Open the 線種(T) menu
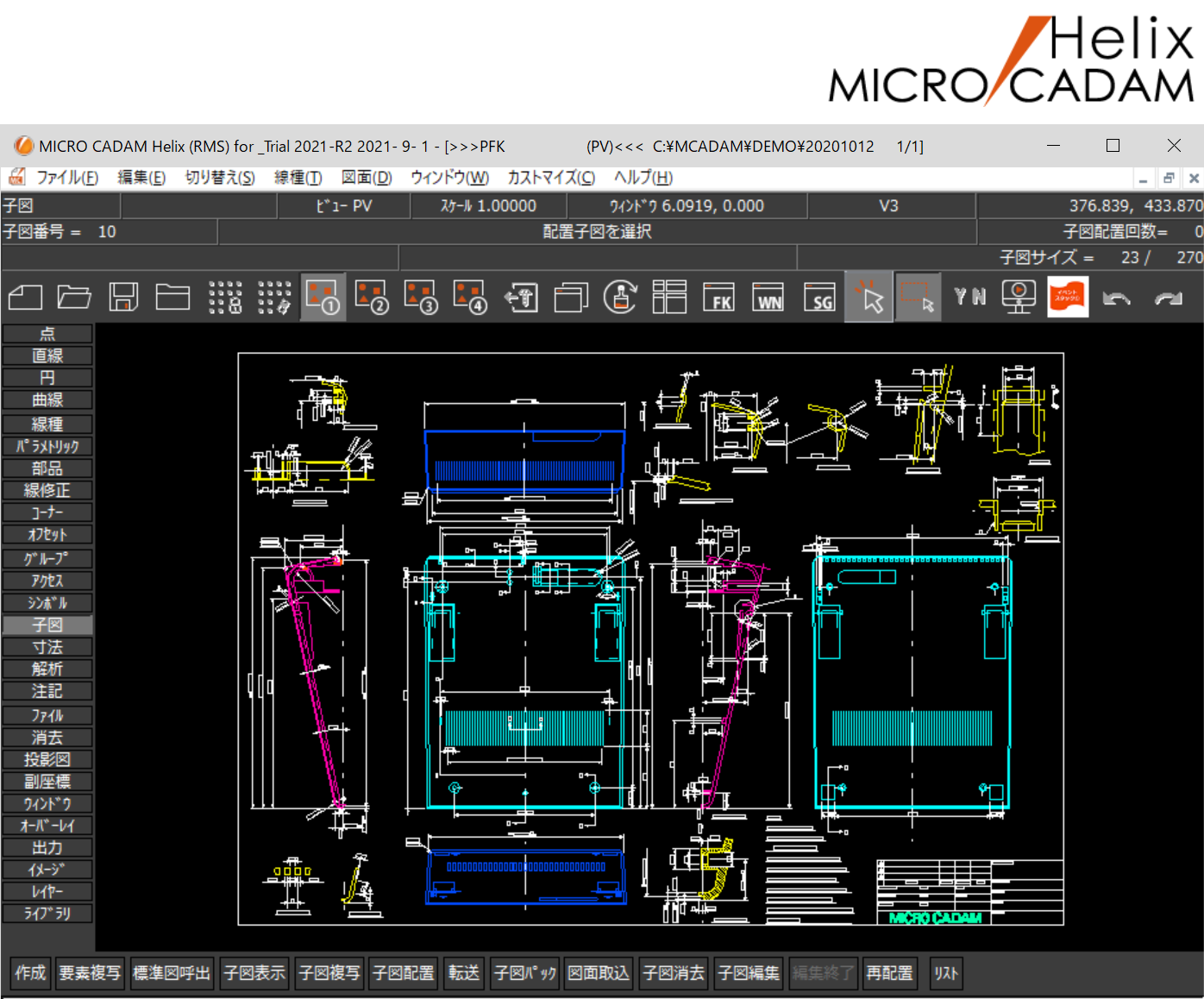Image resolution: width=1204 pixels, height=999 pixels. point(298,178)
